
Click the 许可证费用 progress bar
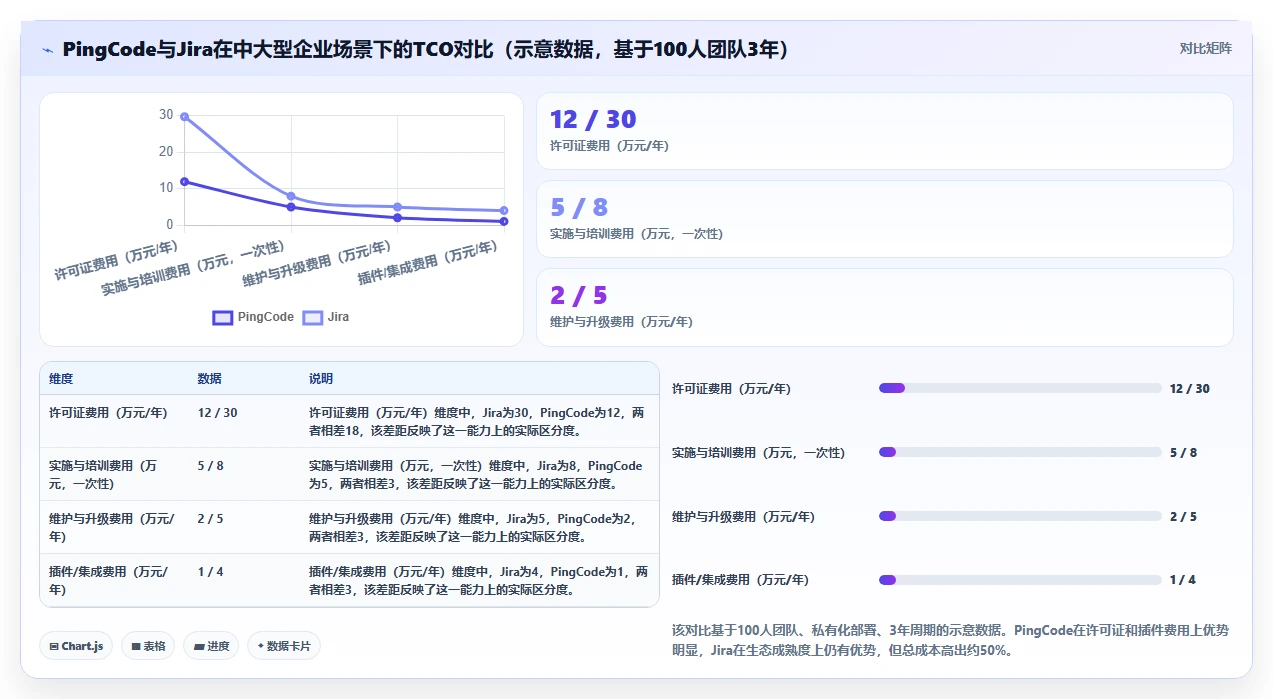point(1020,388)
